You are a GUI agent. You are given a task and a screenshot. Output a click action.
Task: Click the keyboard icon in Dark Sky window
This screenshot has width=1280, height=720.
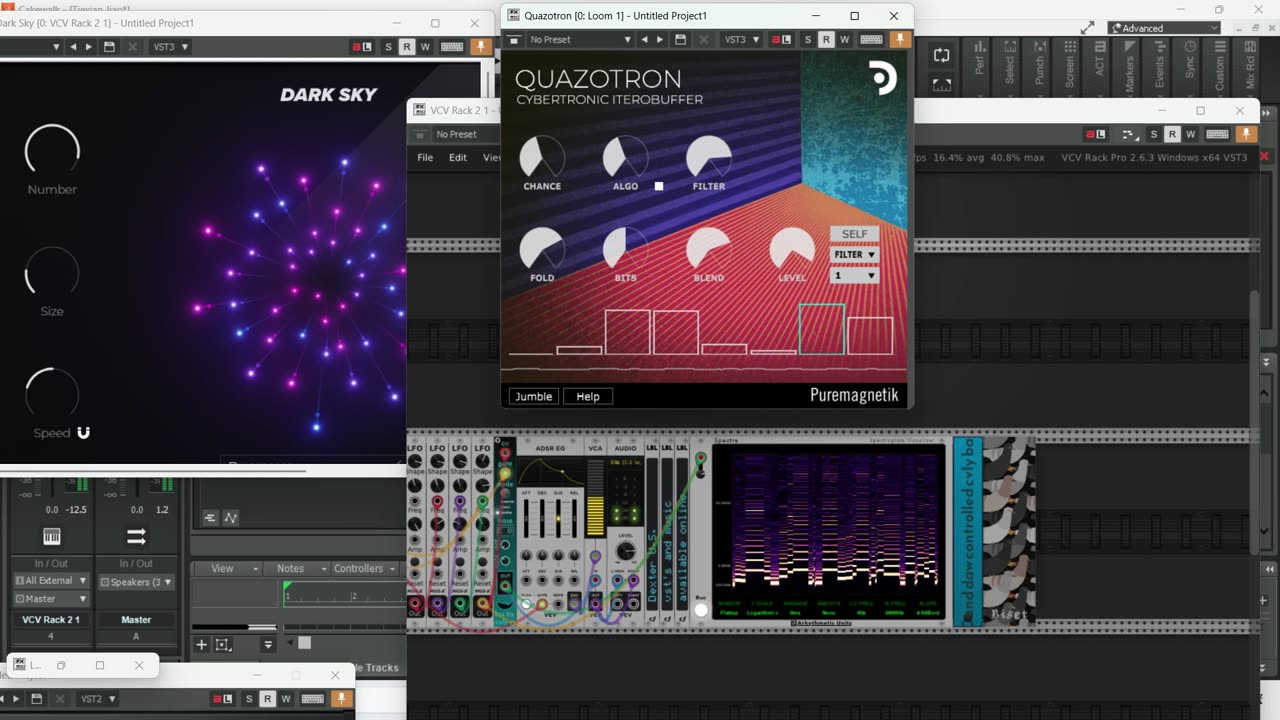[452, 47]
